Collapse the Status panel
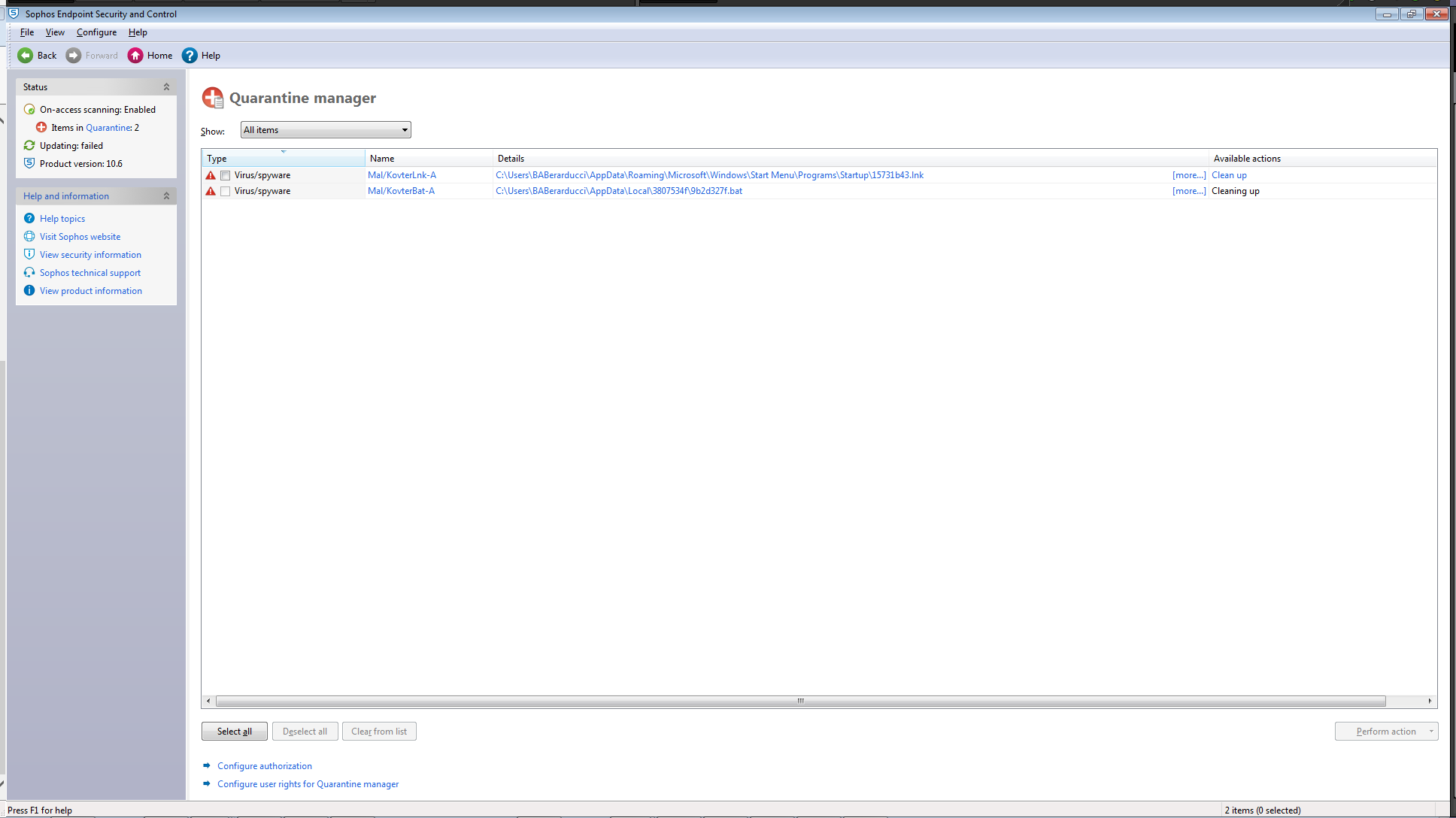The width and height of the screenshot is (1456, 818). [x=167, y=87]
